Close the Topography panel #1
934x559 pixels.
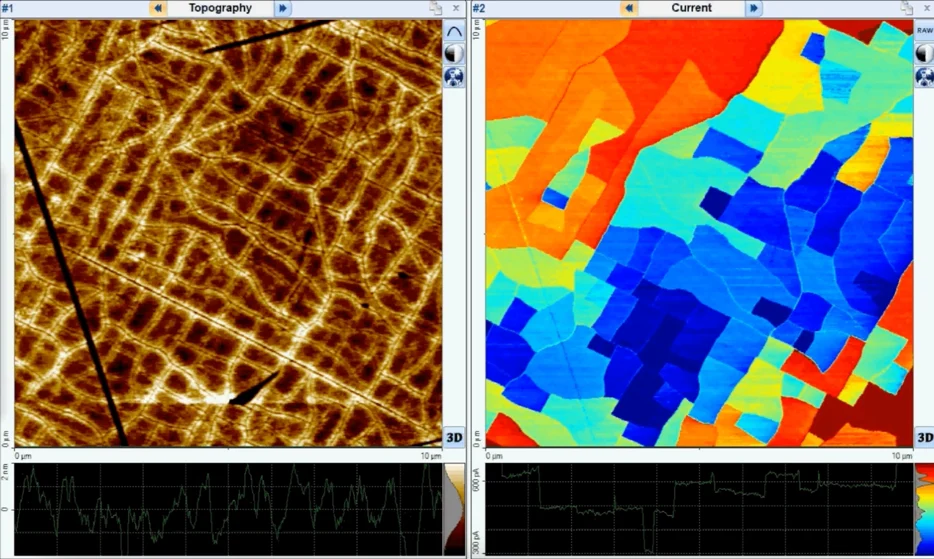pos(456,8)
